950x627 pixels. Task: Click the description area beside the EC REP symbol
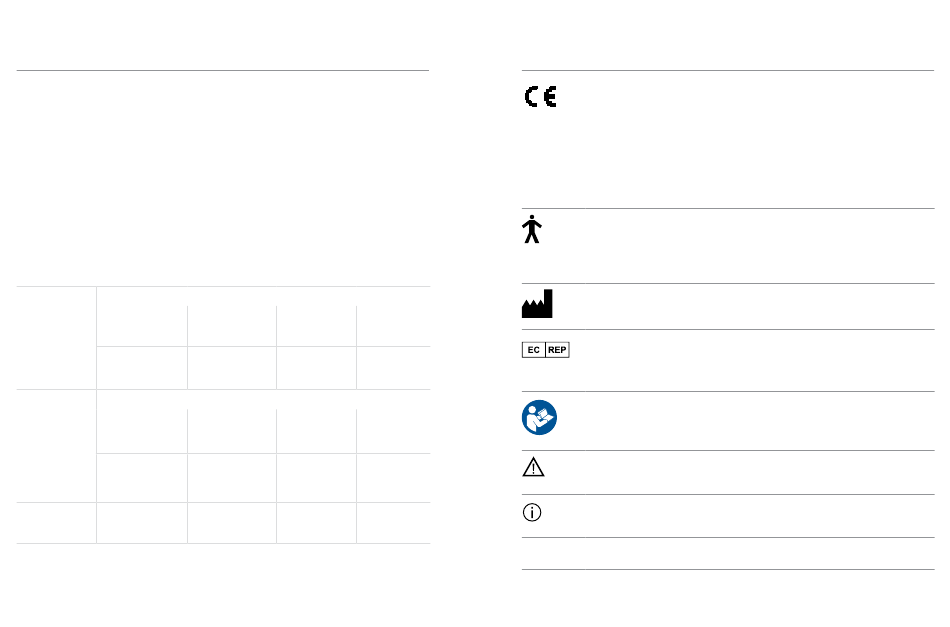(760, 360)
